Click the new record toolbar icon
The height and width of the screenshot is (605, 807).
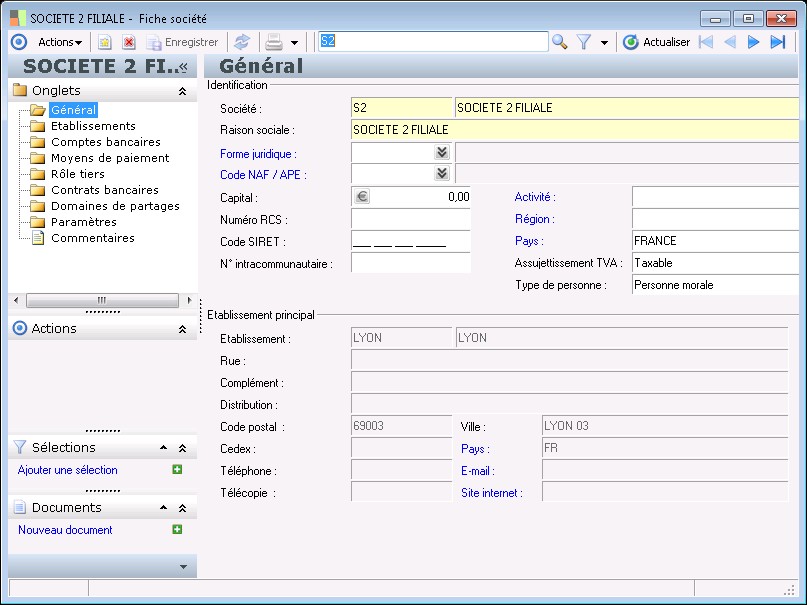click(x=104, y=42)
